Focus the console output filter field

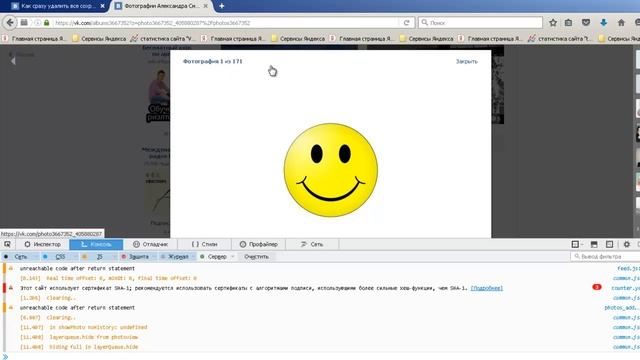[605, 256]
